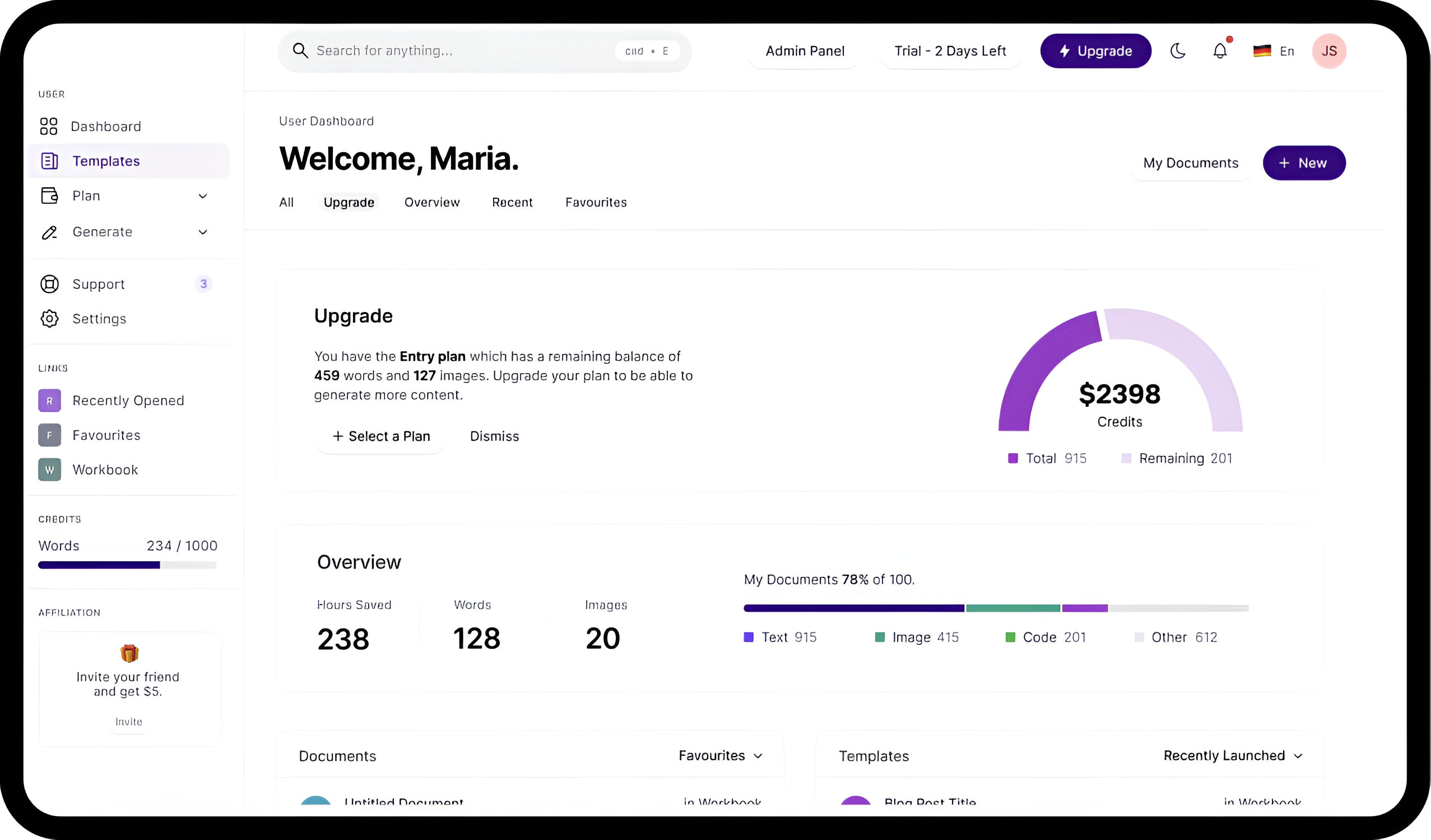Click the Generate menu icon
Image resolution: width=1431 pixels, height=840 pixels.
50,232
